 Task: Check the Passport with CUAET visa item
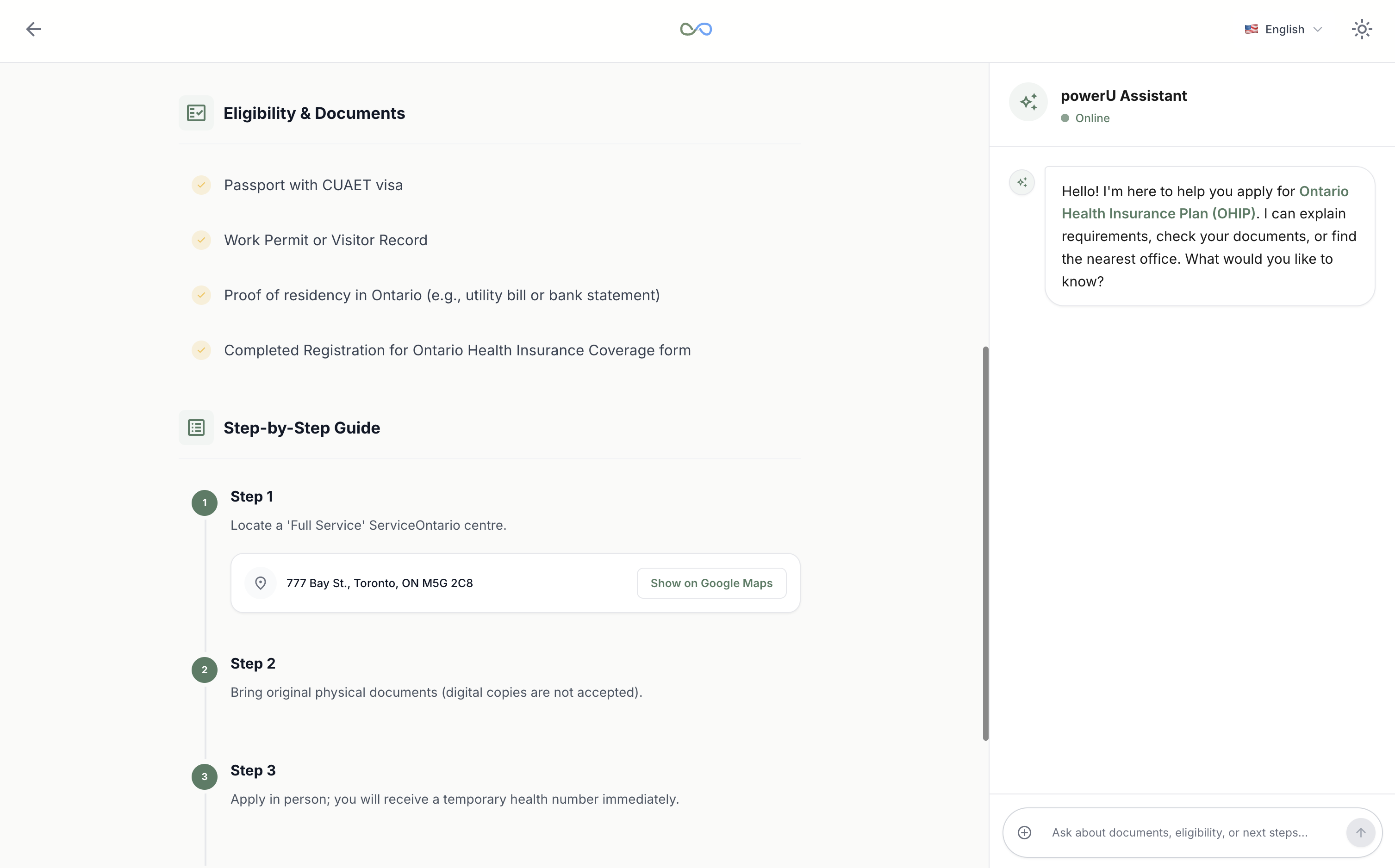coord(201,185)
